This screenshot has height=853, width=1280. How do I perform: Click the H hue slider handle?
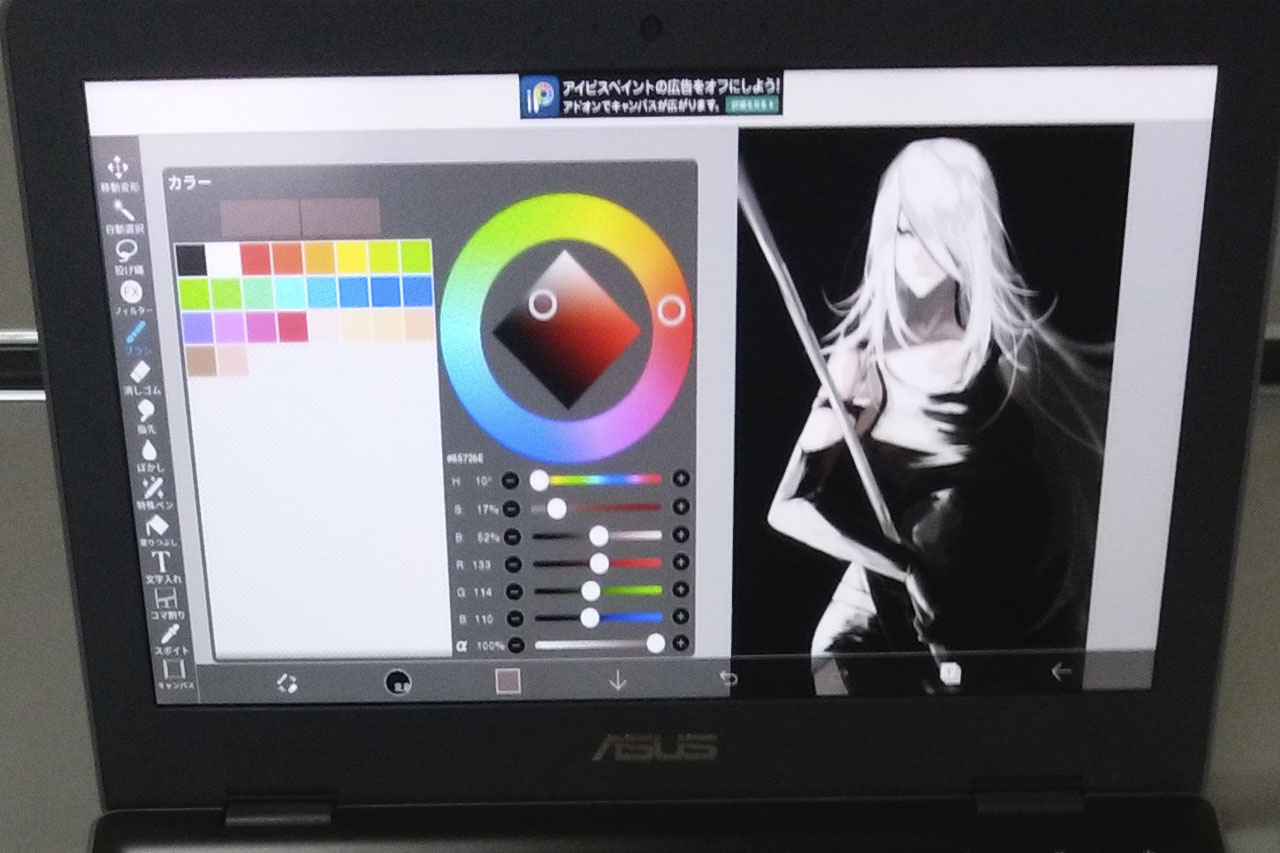click(x=539, y=480)
